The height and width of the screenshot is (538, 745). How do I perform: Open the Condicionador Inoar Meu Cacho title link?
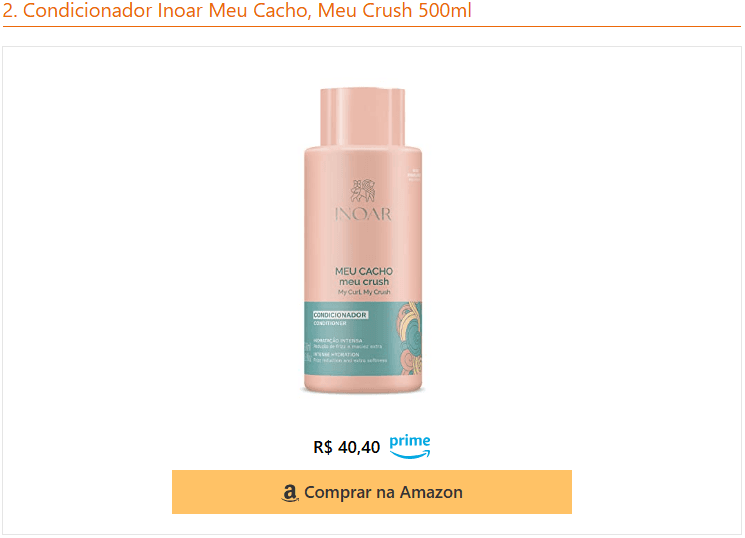(237, 10)
